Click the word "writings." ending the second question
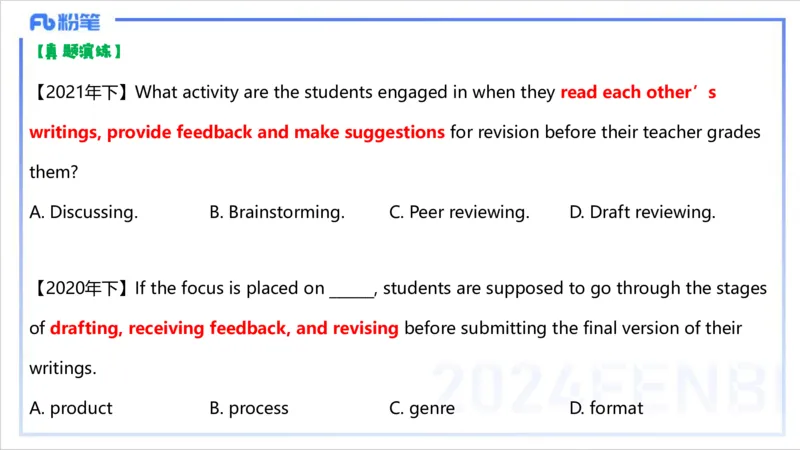 (63, 368)
